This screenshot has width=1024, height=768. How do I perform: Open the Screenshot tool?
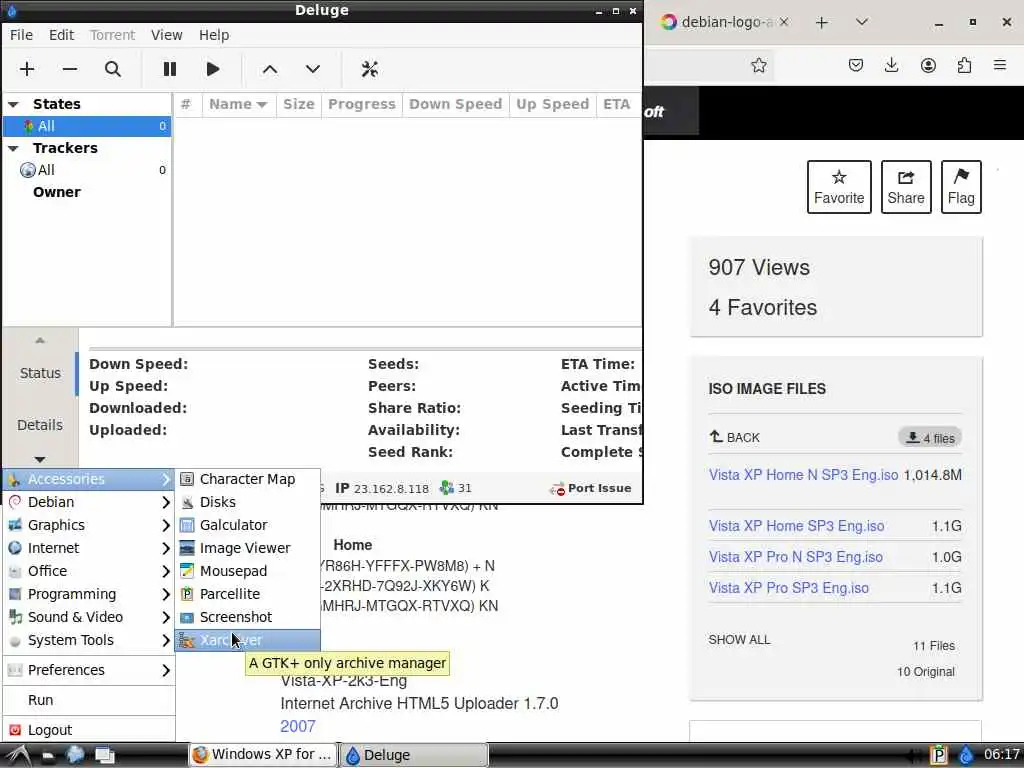248,617
